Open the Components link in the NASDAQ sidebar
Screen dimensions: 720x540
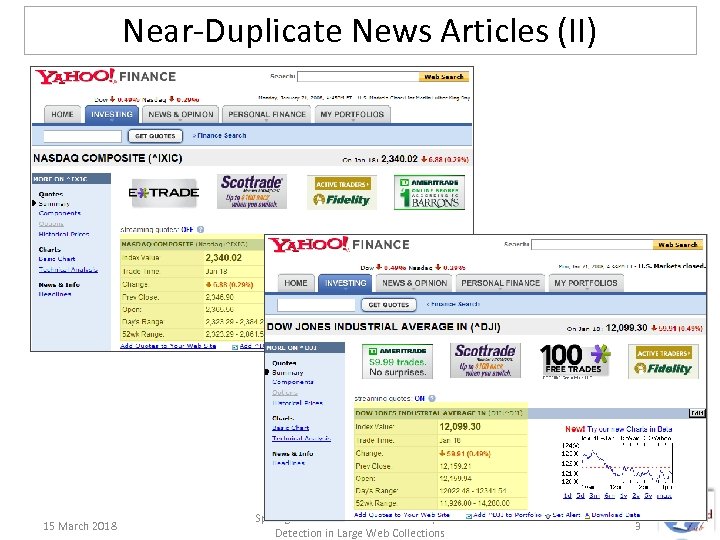(x=60, y=213)
